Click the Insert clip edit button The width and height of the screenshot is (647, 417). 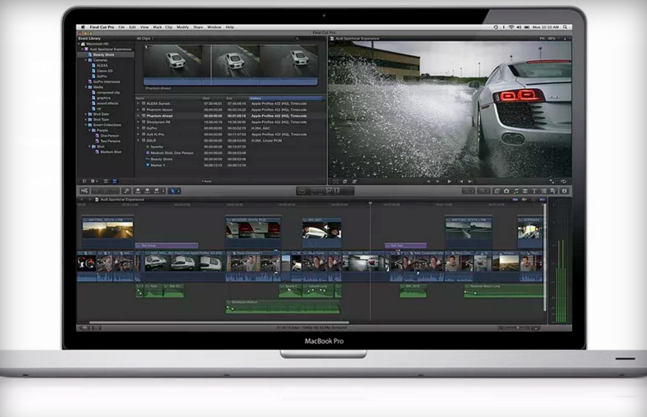point(147,191)
